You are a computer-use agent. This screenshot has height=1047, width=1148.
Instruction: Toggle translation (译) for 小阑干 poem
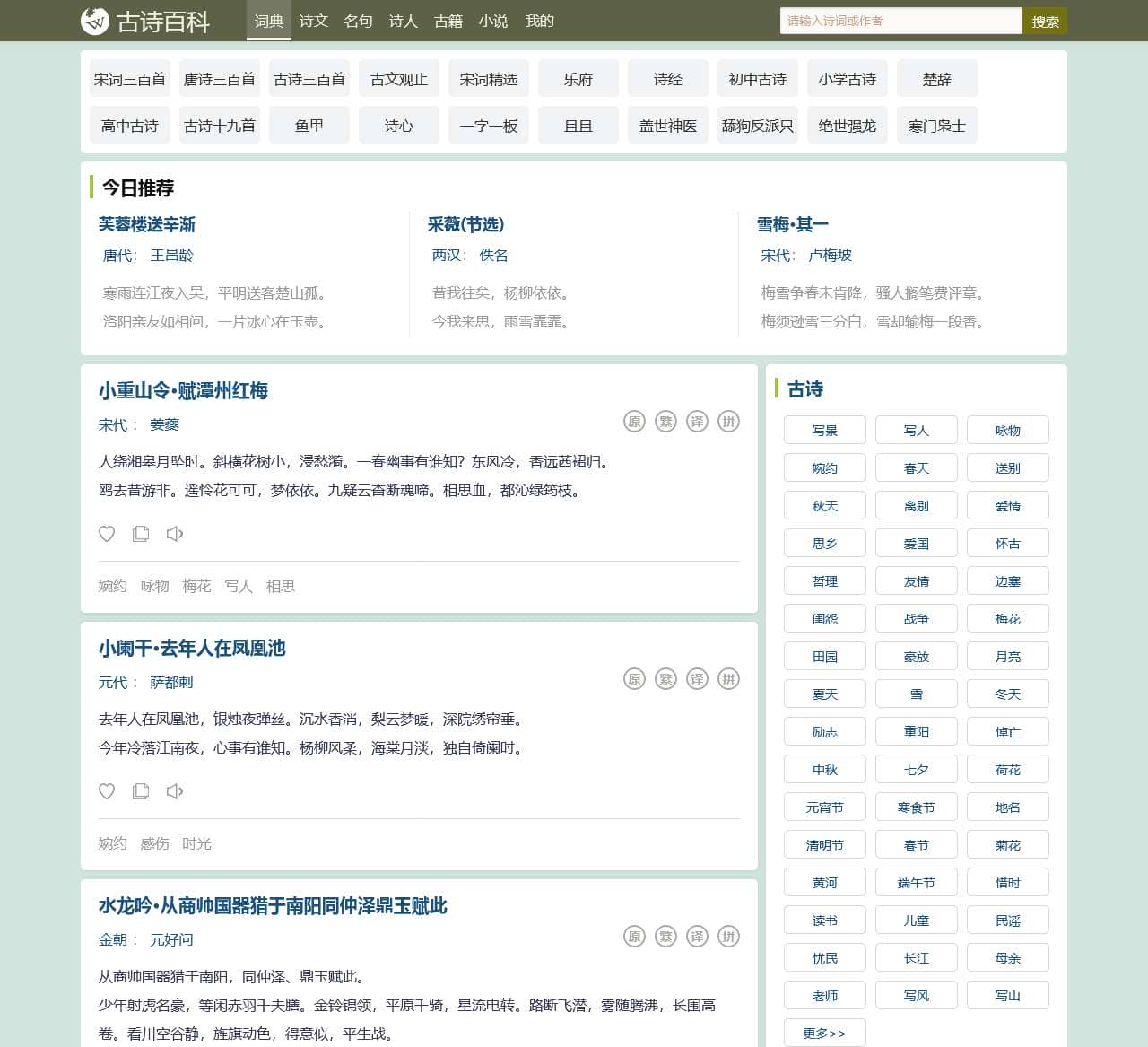point(697,679)
